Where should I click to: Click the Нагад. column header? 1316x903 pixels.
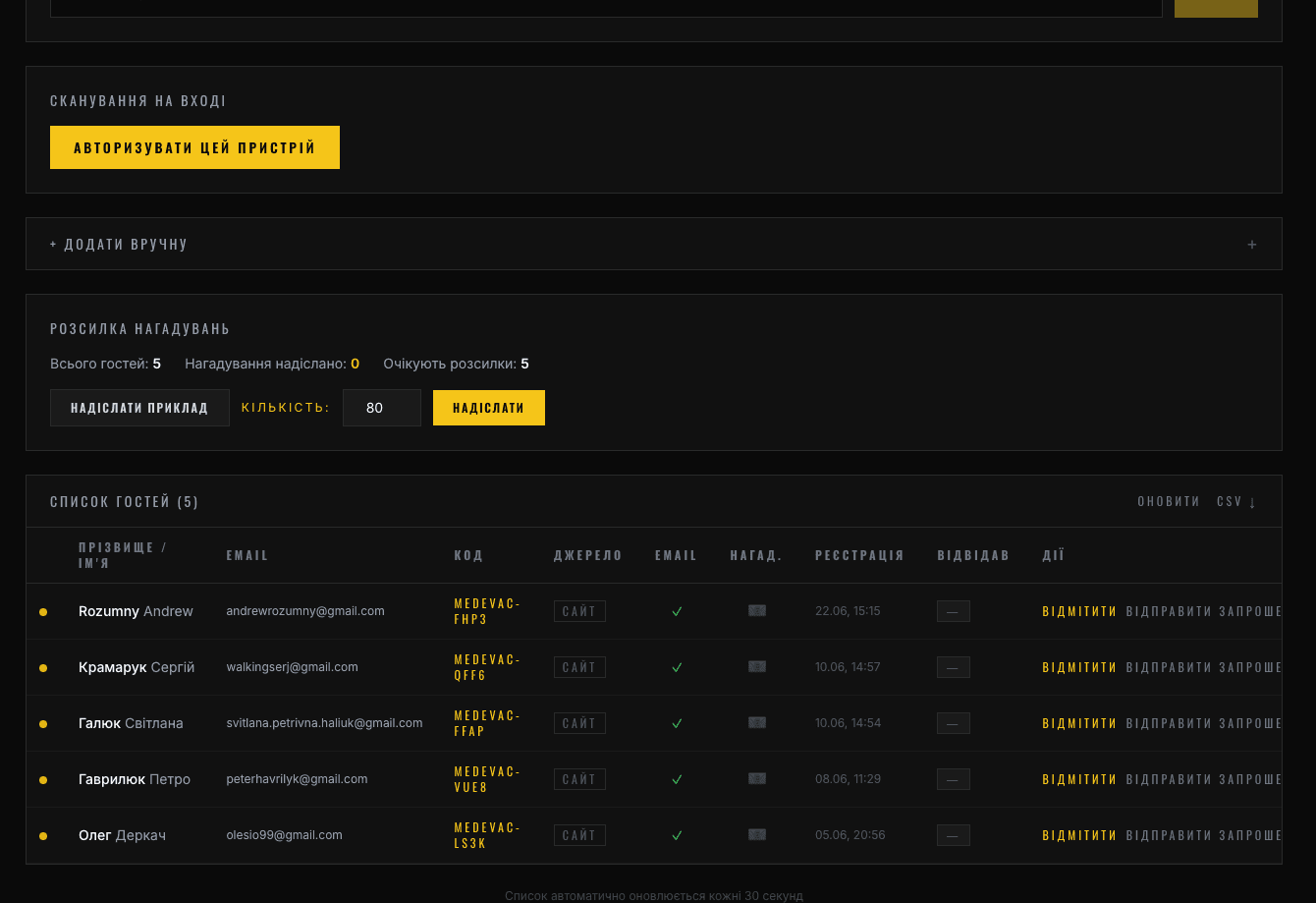coord(756,555)
